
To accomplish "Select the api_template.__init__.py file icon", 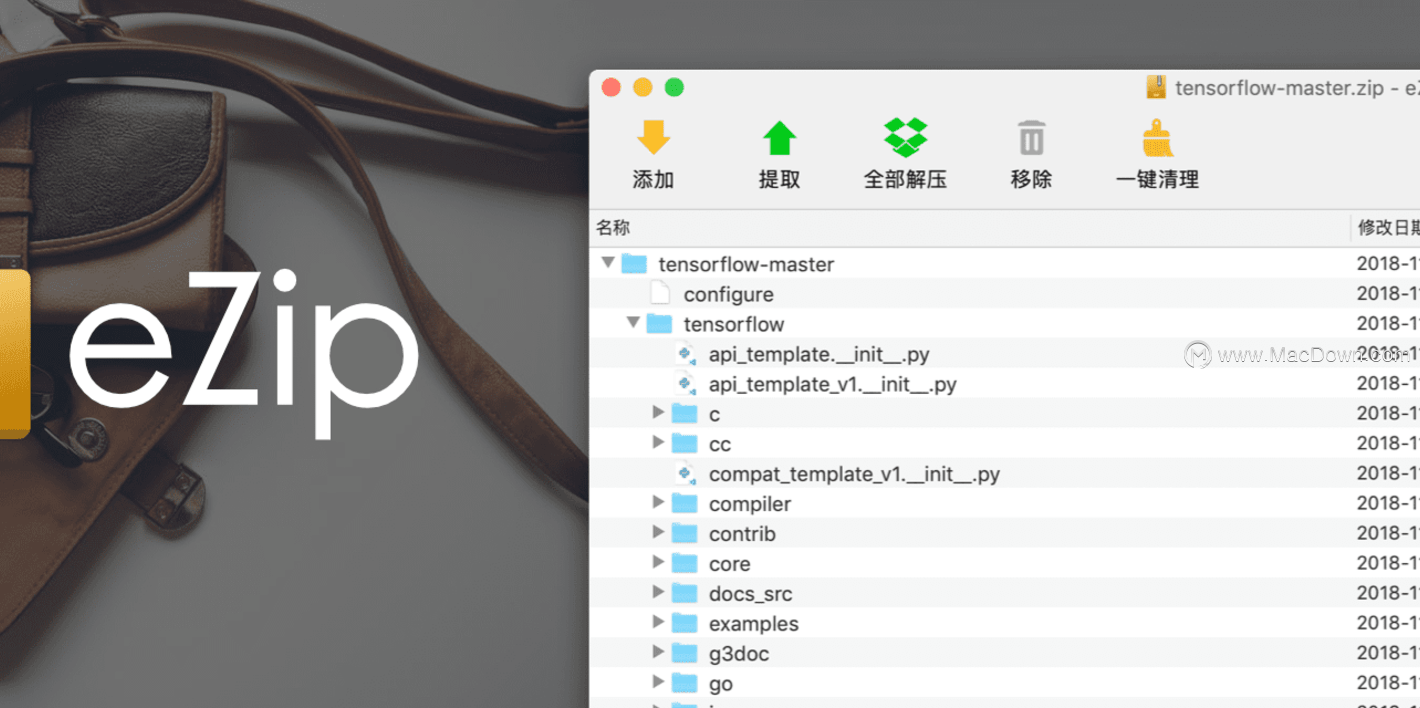I will click(685, 353).
